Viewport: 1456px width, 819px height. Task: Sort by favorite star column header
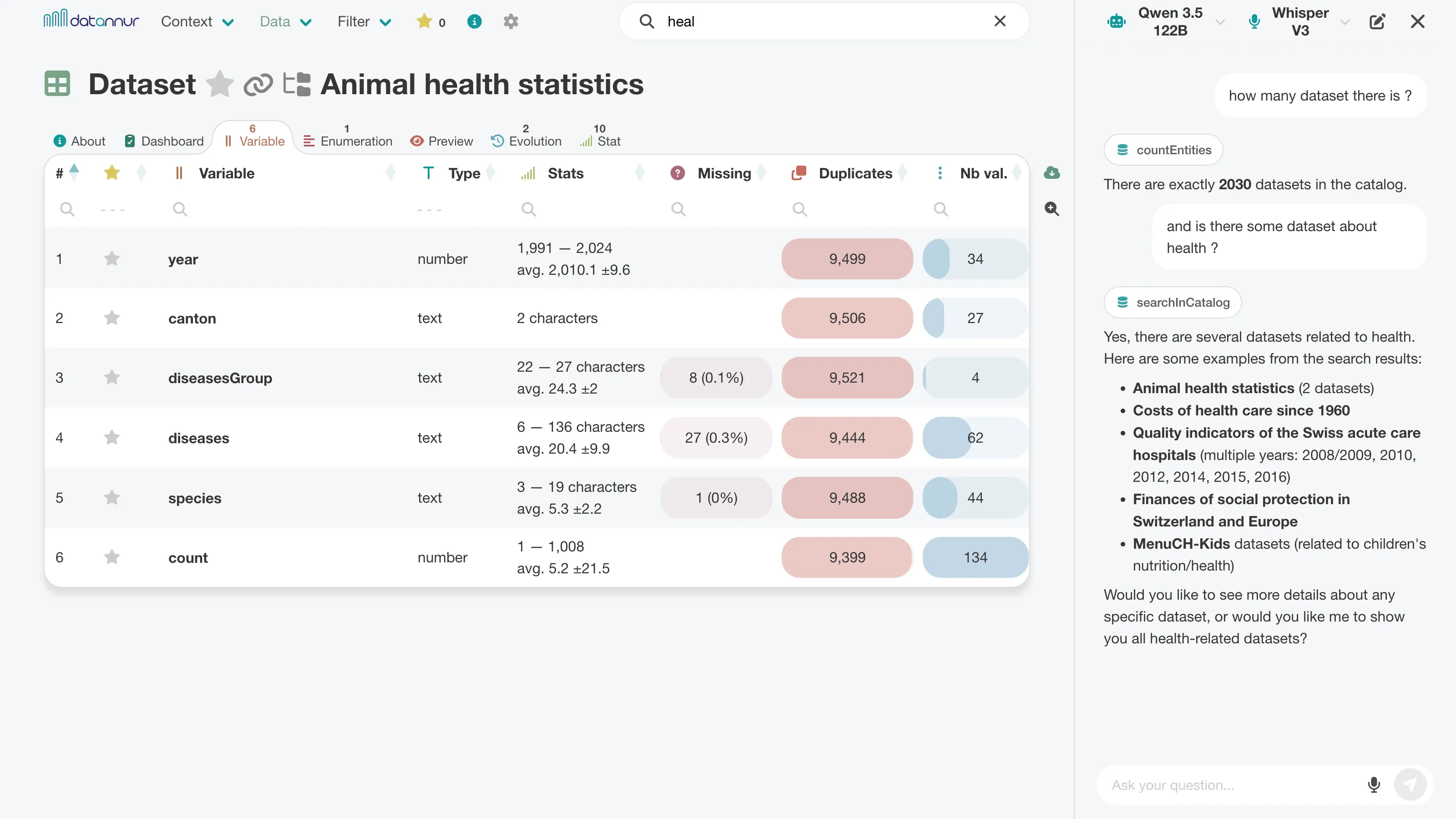(126, 173)
